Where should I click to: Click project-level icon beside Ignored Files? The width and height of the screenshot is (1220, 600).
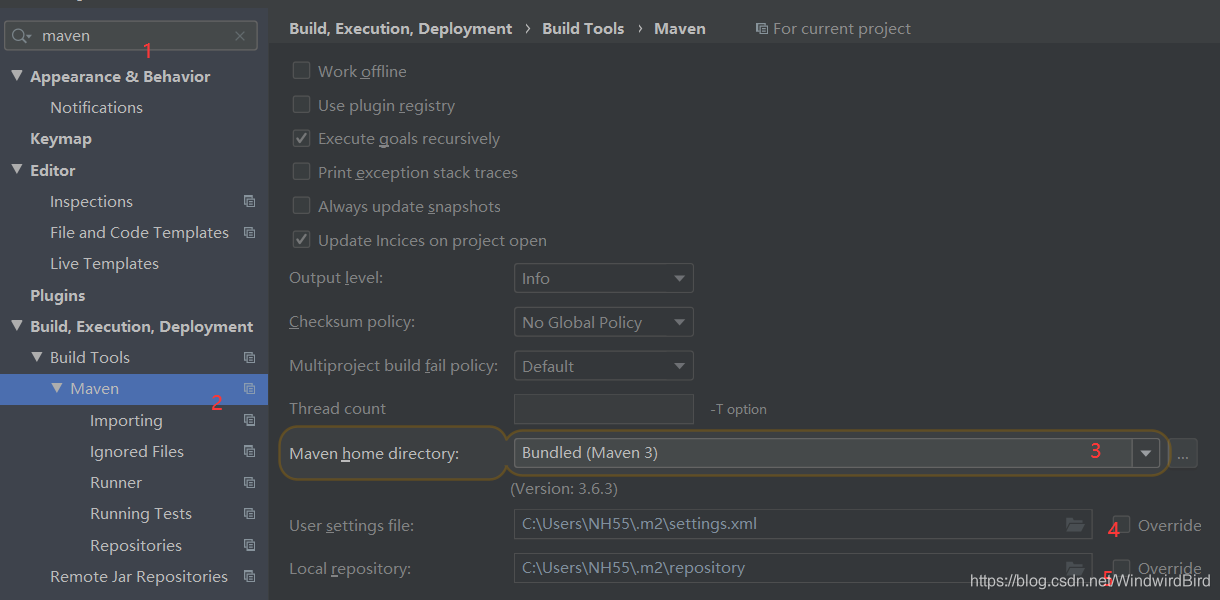click(250, 451)
